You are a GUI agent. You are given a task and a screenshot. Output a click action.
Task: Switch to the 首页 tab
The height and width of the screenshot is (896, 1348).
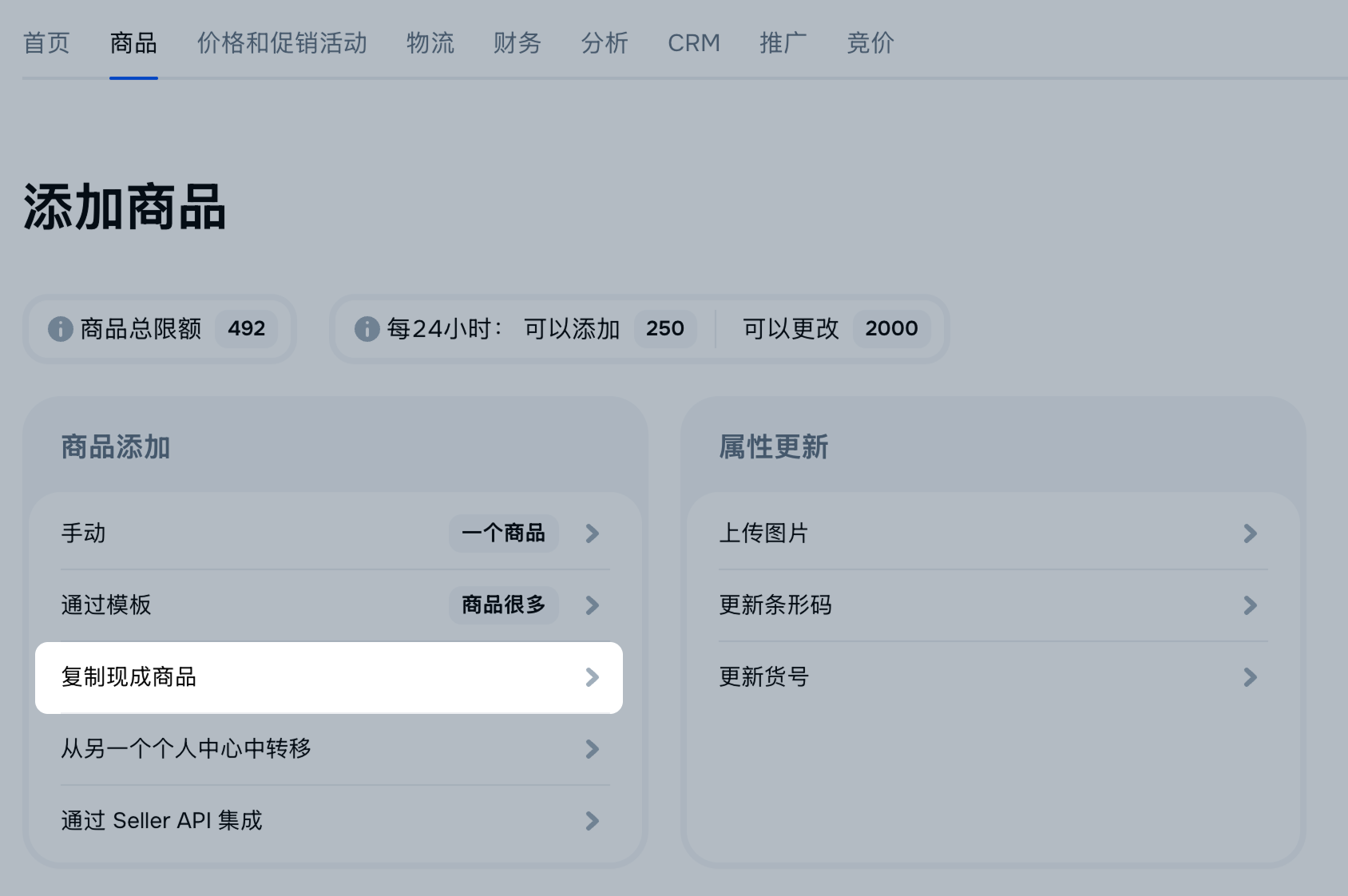tap(46, 43)
